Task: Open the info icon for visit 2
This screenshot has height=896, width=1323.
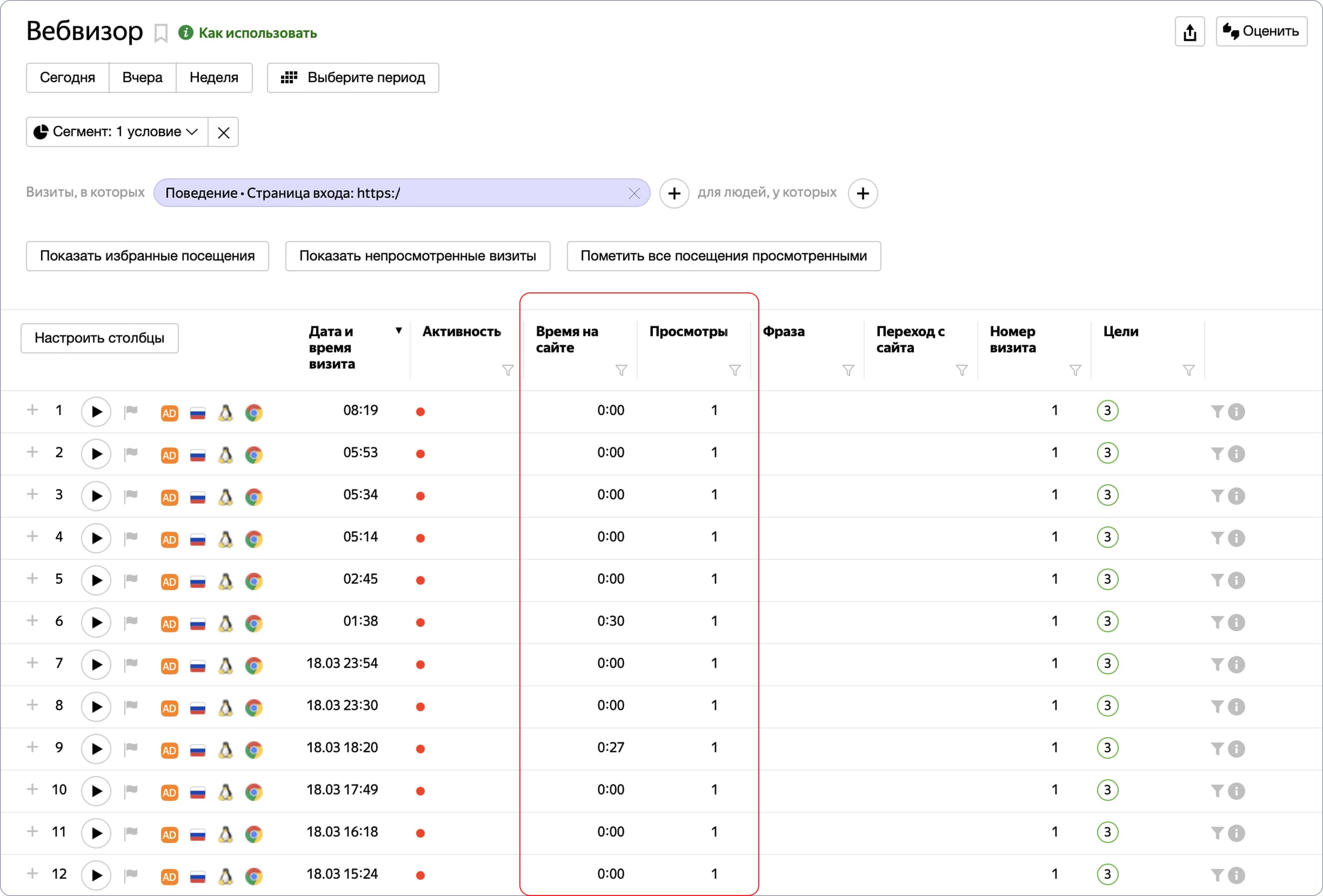Action: pos(1236,454)
